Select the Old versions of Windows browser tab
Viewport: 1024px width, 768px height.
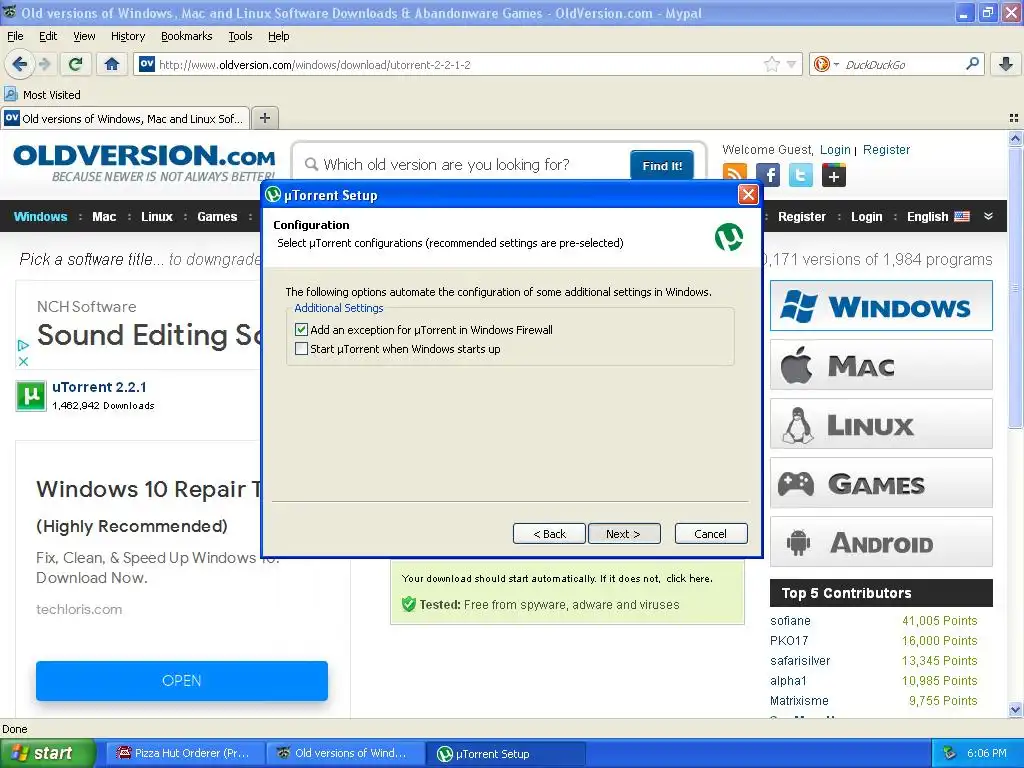click(x=125, y=118)
